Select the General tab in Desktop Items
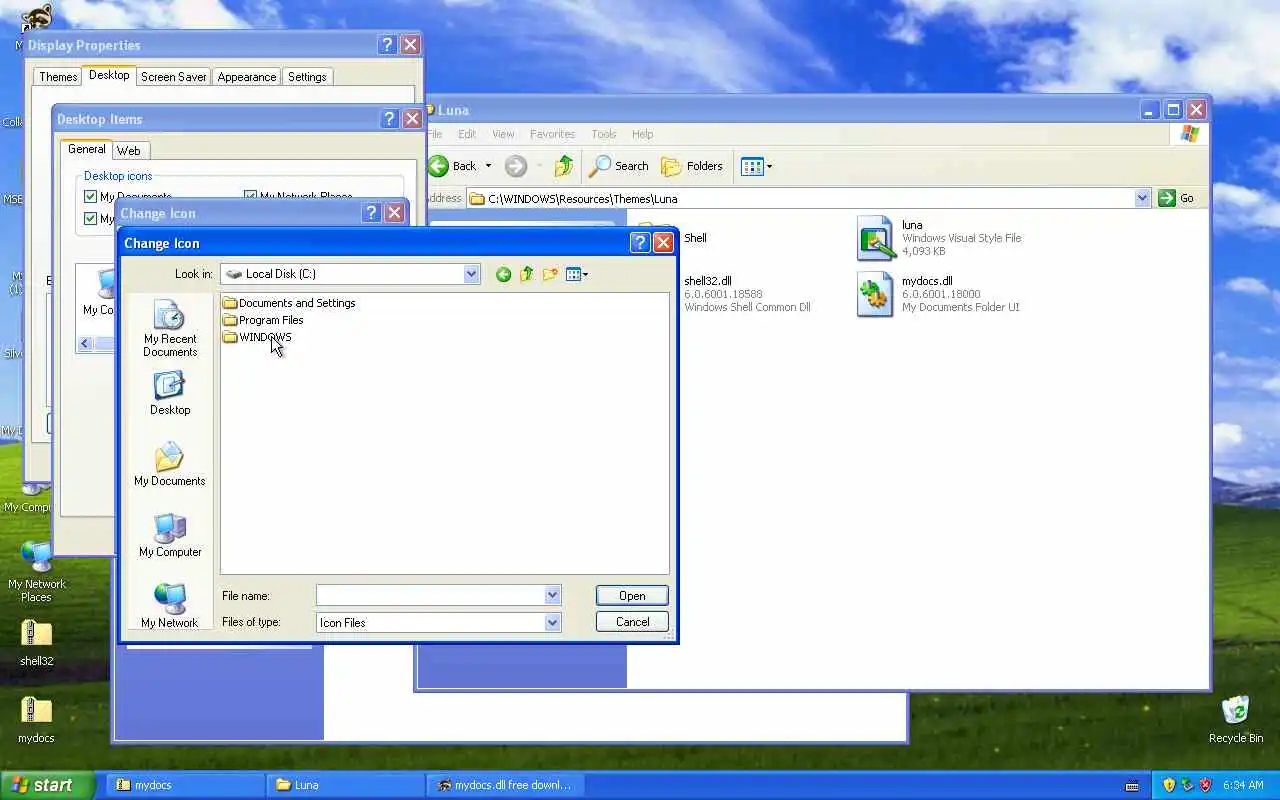Screen dimensions: 1280x800 pyautogui.click(x=87, y=149)
